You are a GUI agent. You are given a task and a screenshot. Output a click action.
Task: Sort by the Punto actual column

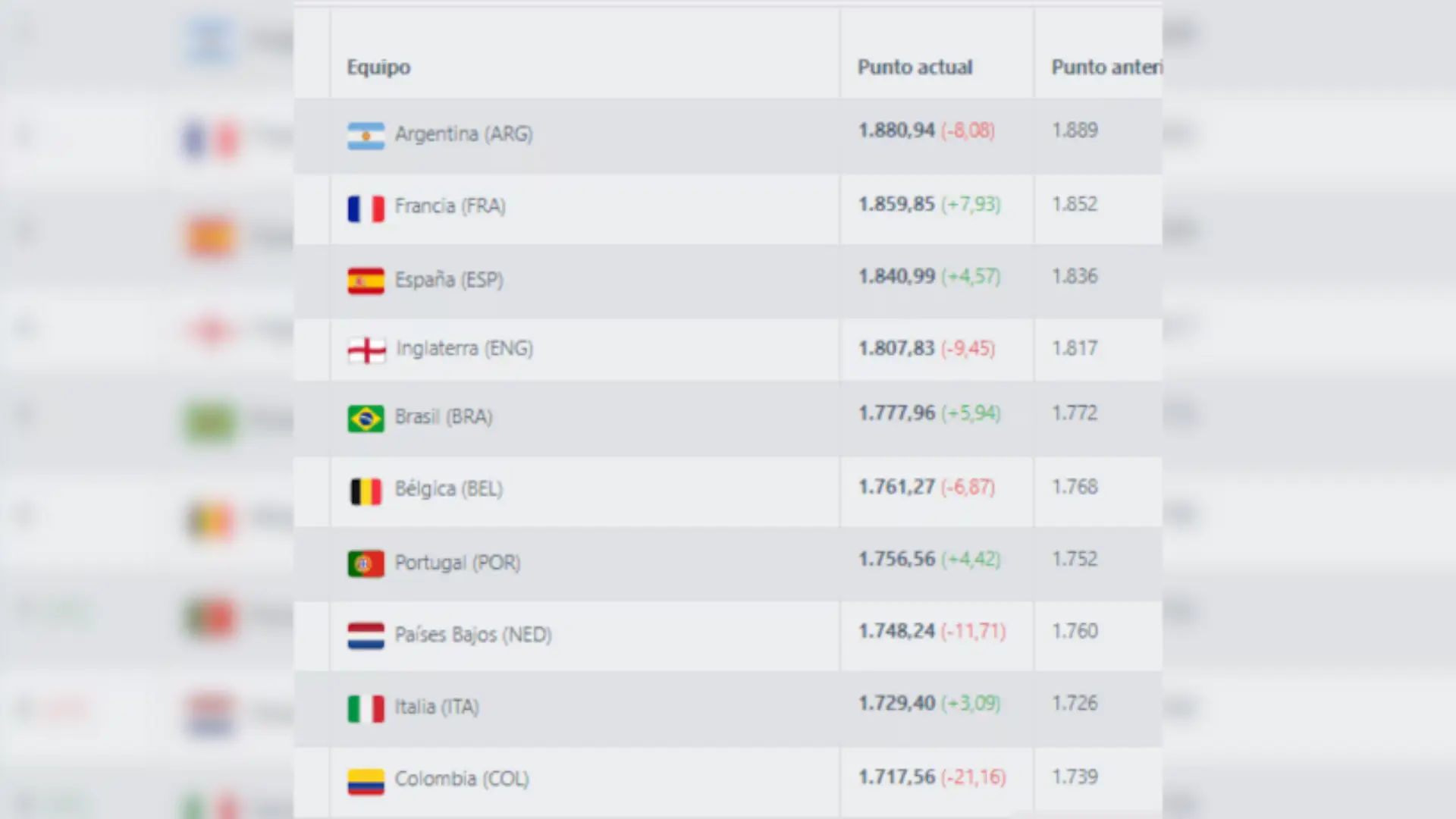[915, 67]
